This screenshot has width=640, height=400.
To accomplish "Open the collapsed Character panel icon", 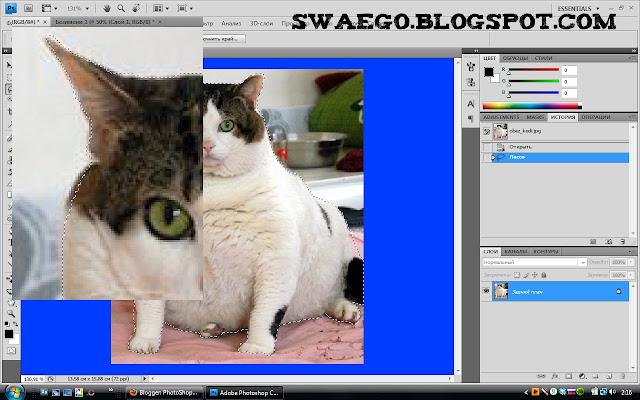I will [471, 104].
